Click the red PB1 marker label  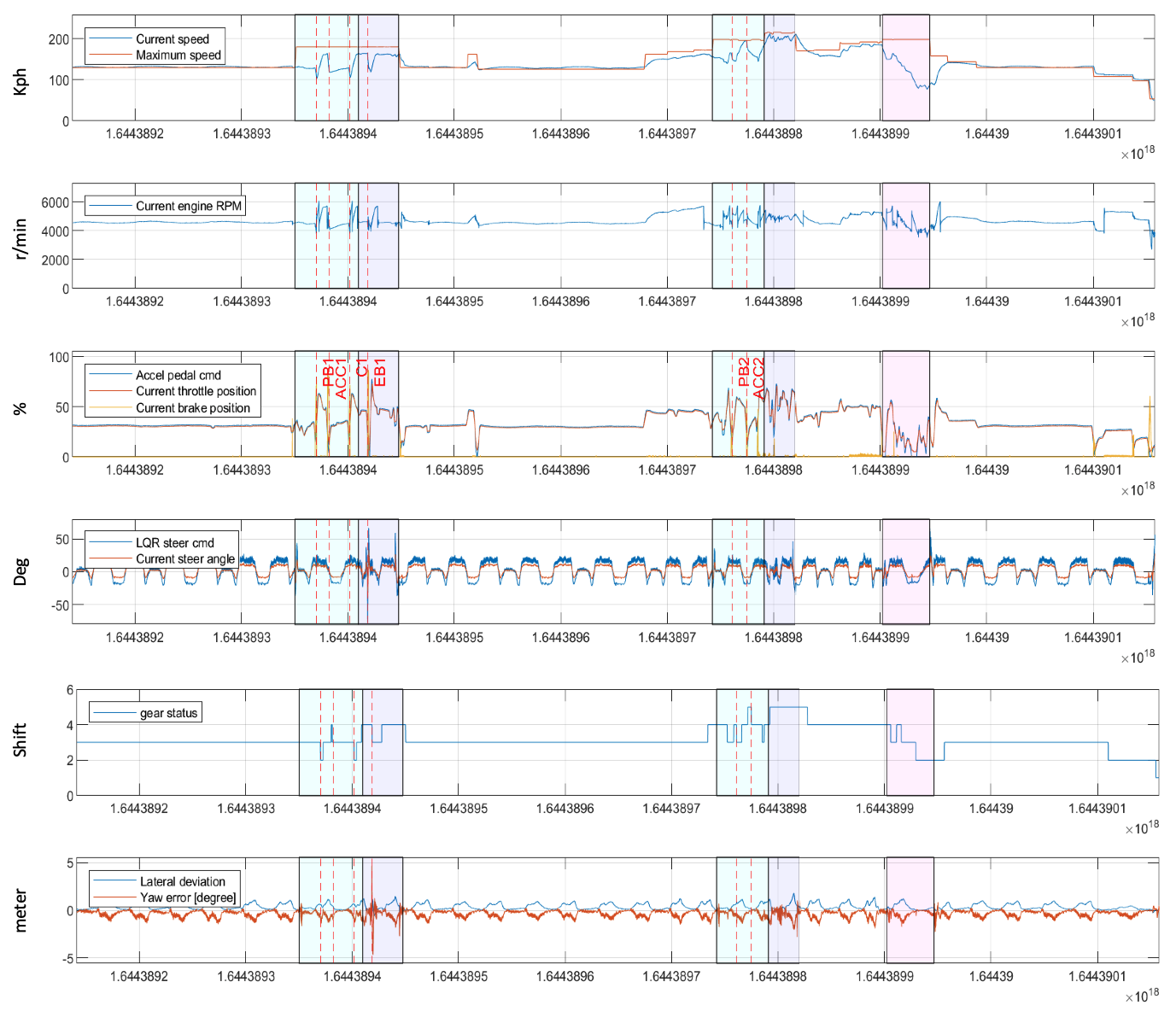328,372
